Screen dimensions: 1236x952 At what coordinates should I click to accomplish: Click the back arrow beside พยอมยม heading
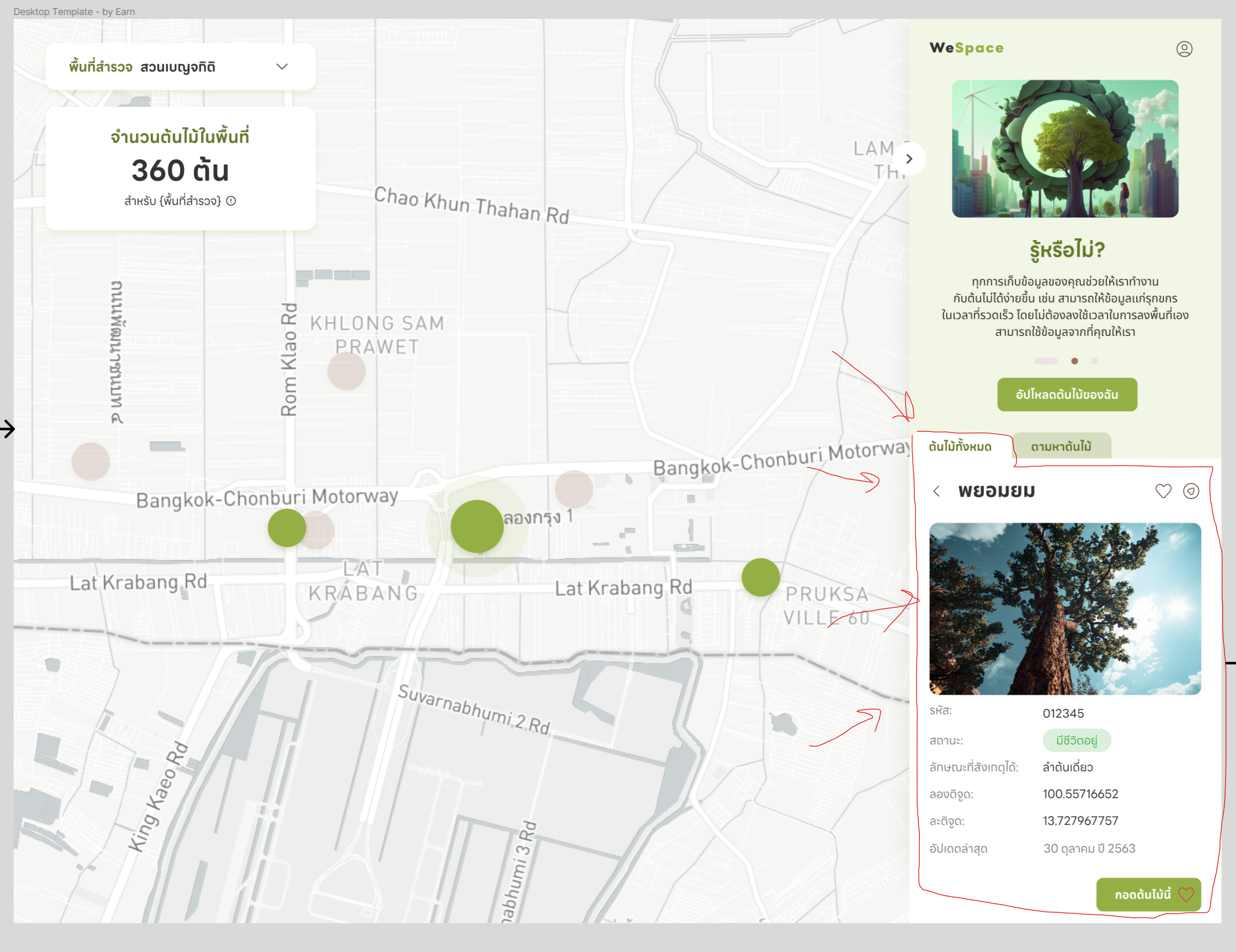pos(937,491)
